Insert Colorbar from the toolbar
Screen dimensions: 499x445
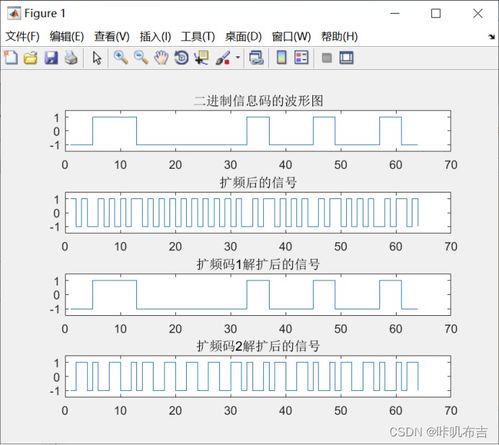point(282,58)
